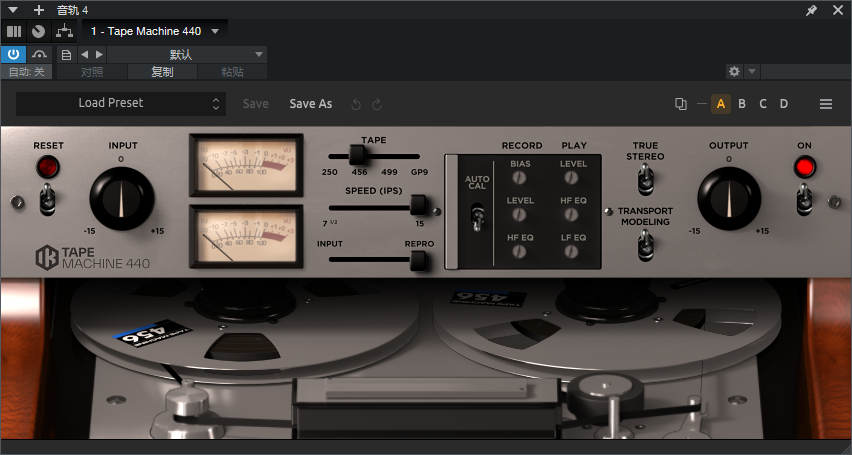This screenshot has width=852, height=455.
Task: Click the Save preset button
Action: (x=255, y=104)
